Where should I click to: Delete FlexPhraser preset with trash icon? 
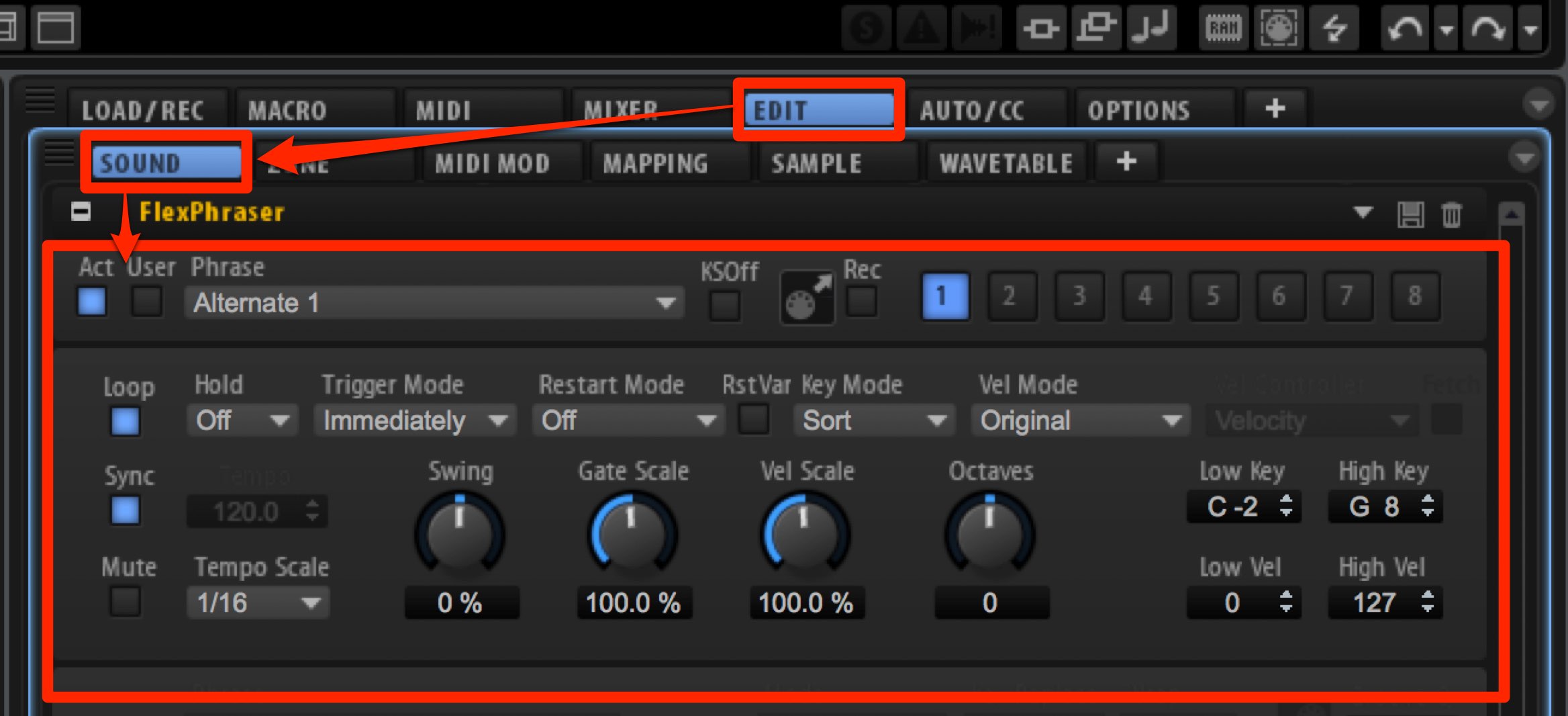1451,215
